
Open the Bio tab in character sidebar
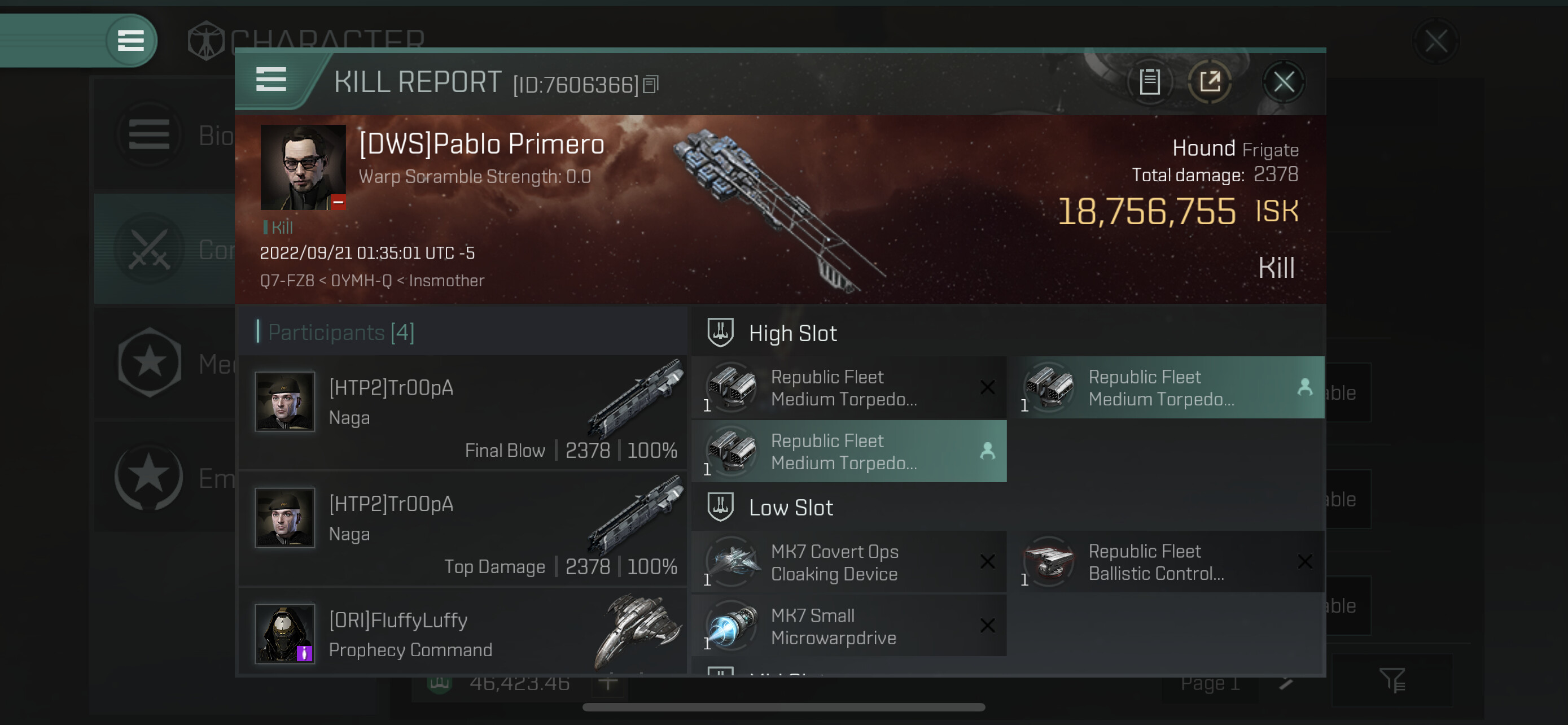164,135
